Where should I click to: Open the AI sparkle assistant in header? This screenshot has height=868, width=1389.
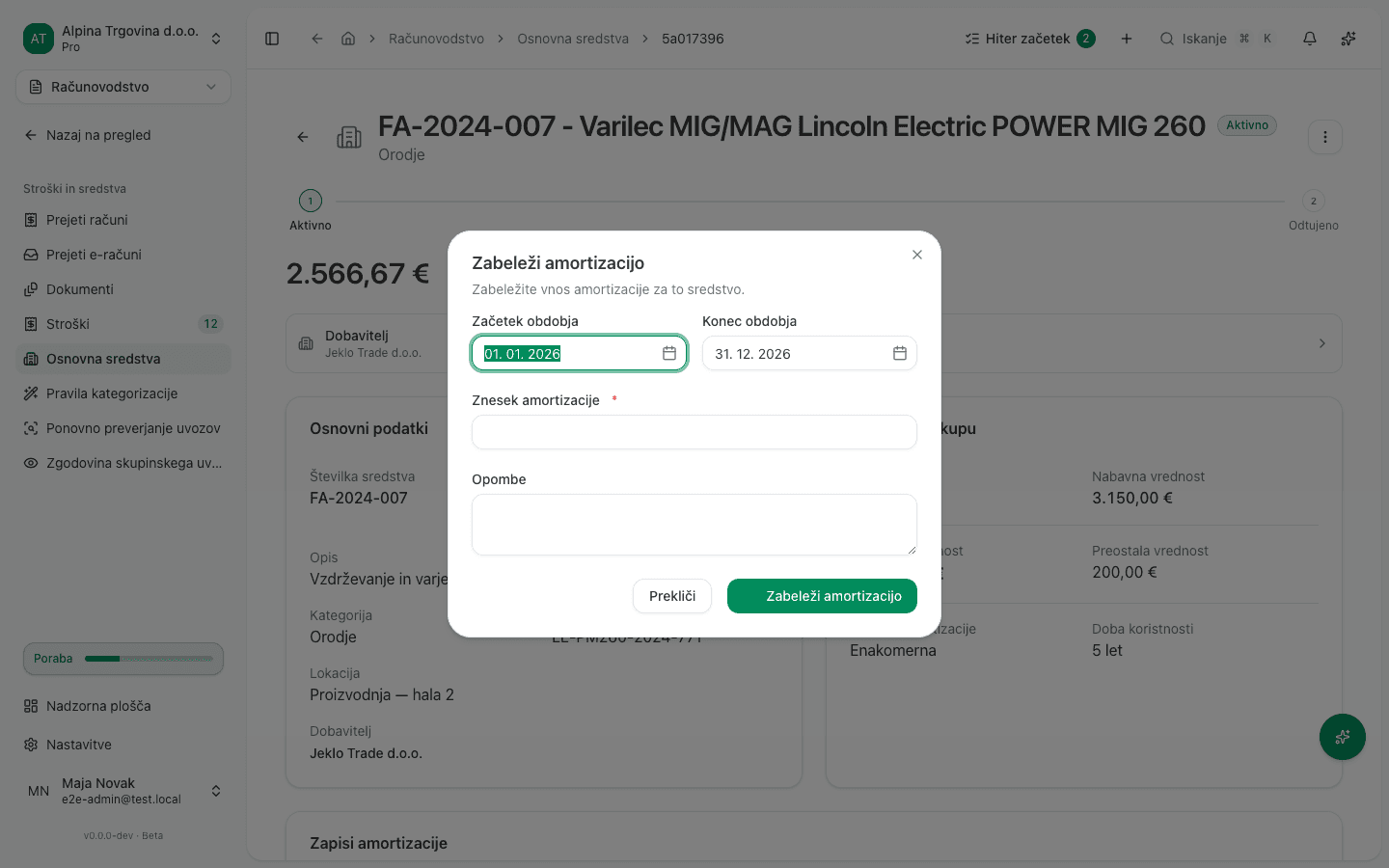click(x=1348, y=39)
